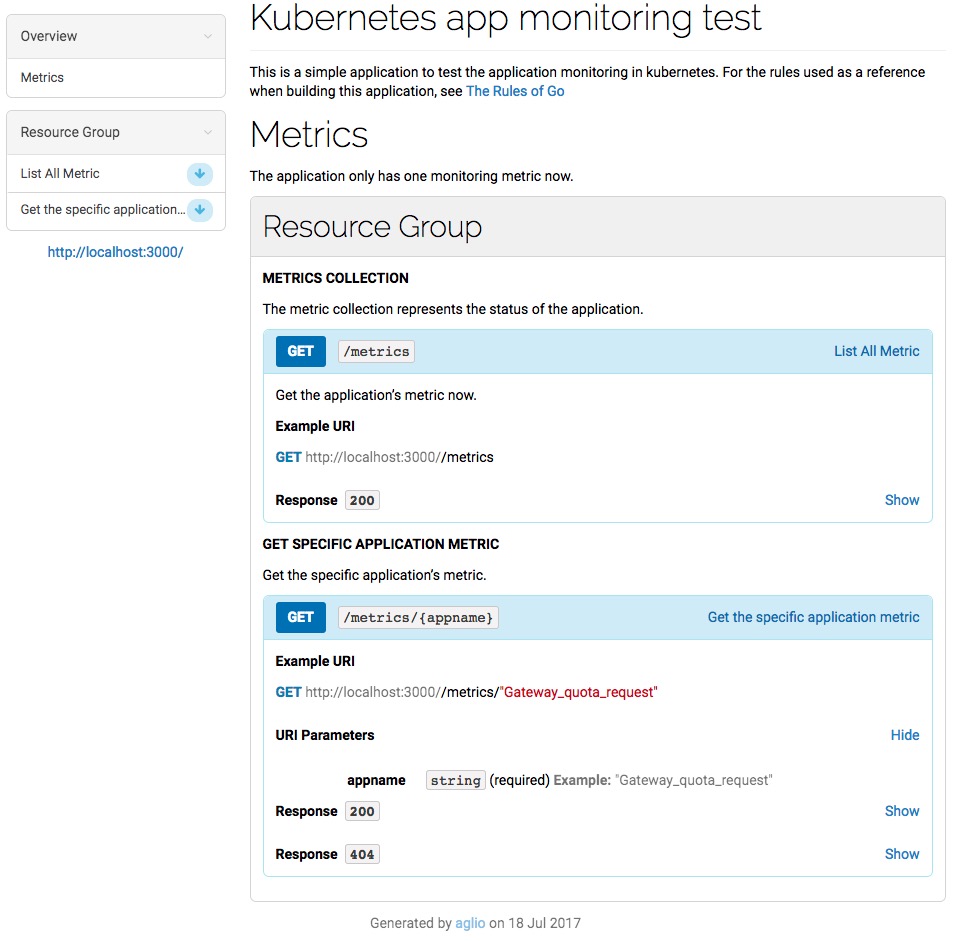The height and width of the screenshot is (941, 958).
Task: Show the Response 404 details
Action: (x=901, y=854)
